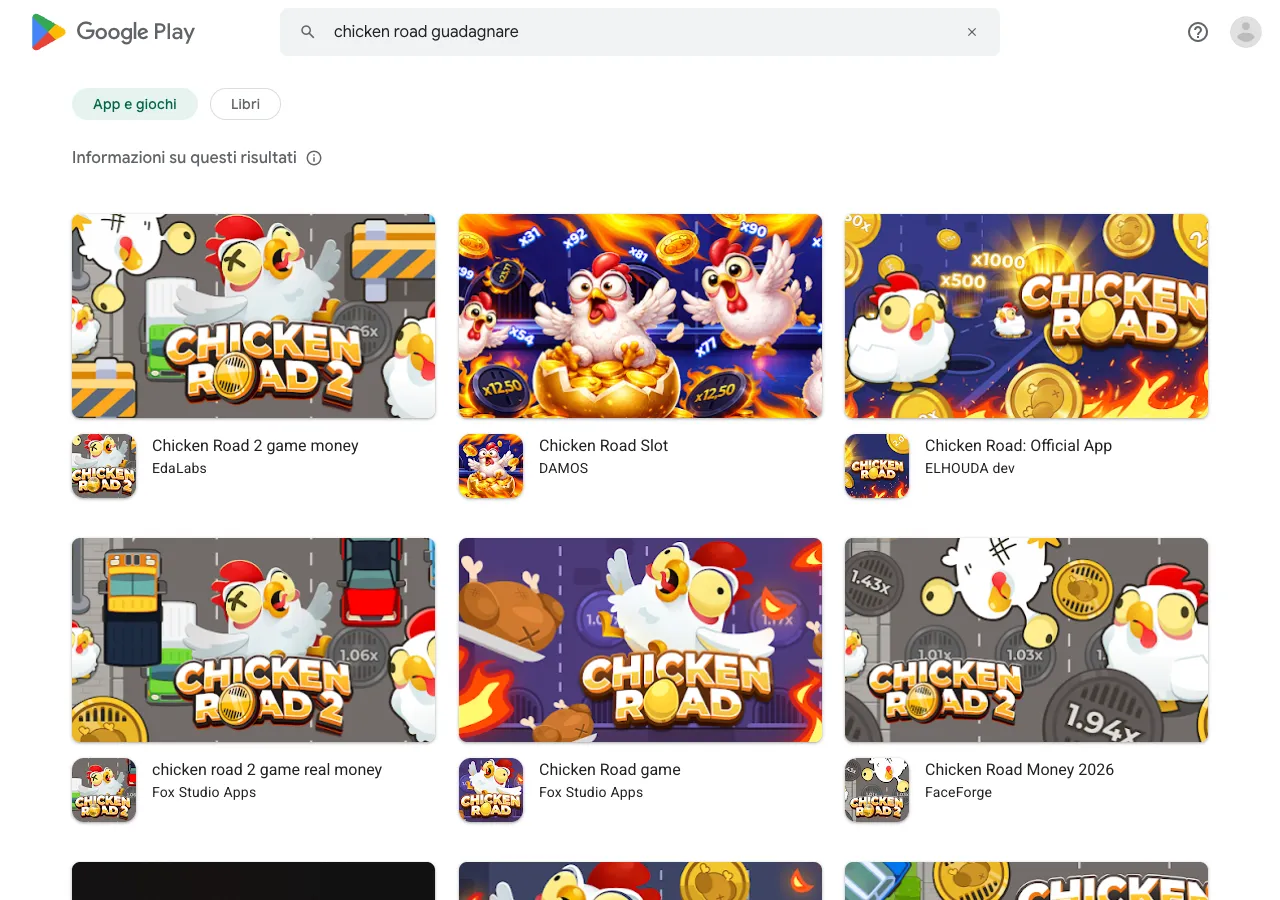Open the Chicken Road game app icon
The image size is (1280, 900).
[x=491, y=790]
